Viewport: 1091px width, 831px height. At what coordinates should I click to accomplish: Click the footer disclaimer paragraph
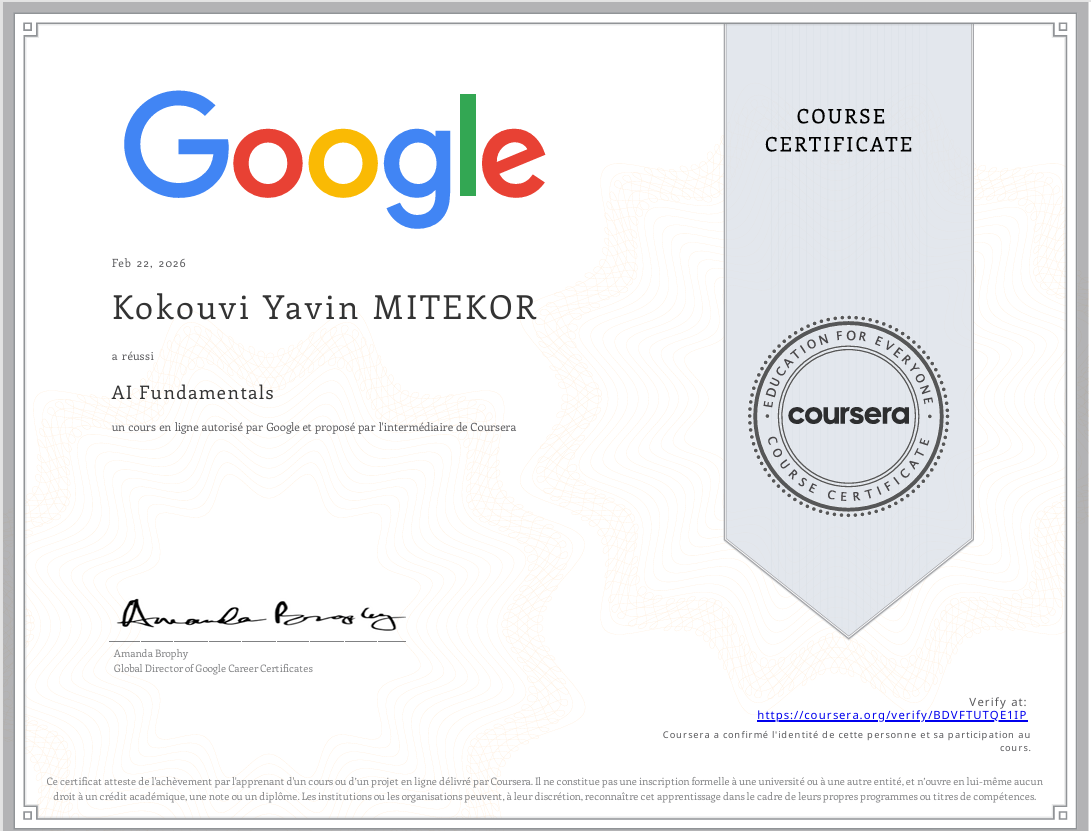[x=545, y=789]
